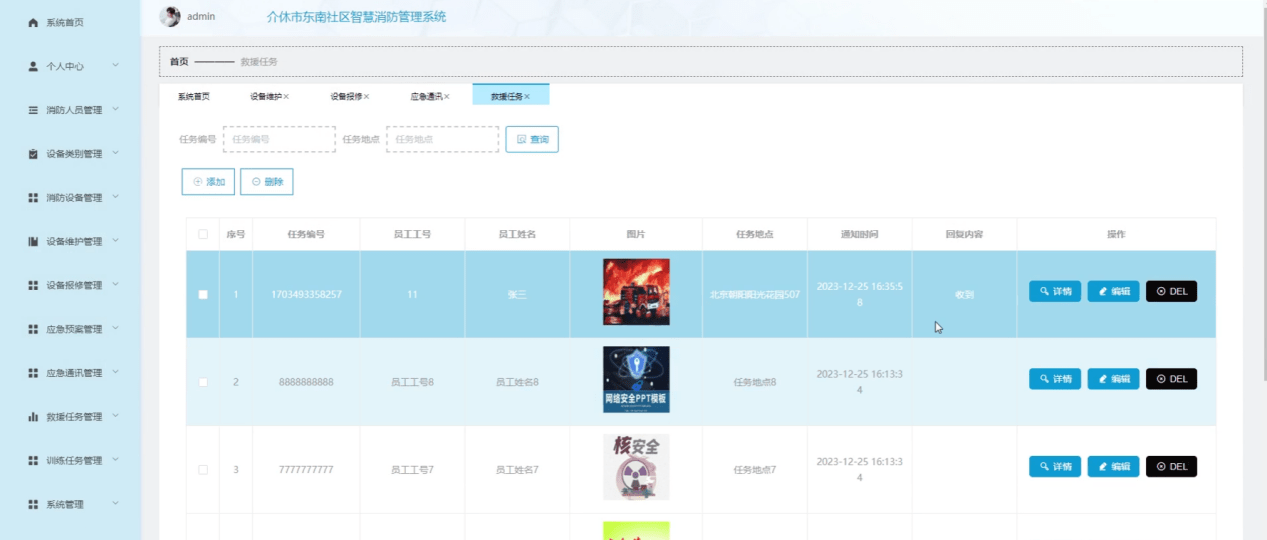Open the 网络安全PPT模板 image thumbnail
The height and width of the screenshot is (540, 1267).
636,380
